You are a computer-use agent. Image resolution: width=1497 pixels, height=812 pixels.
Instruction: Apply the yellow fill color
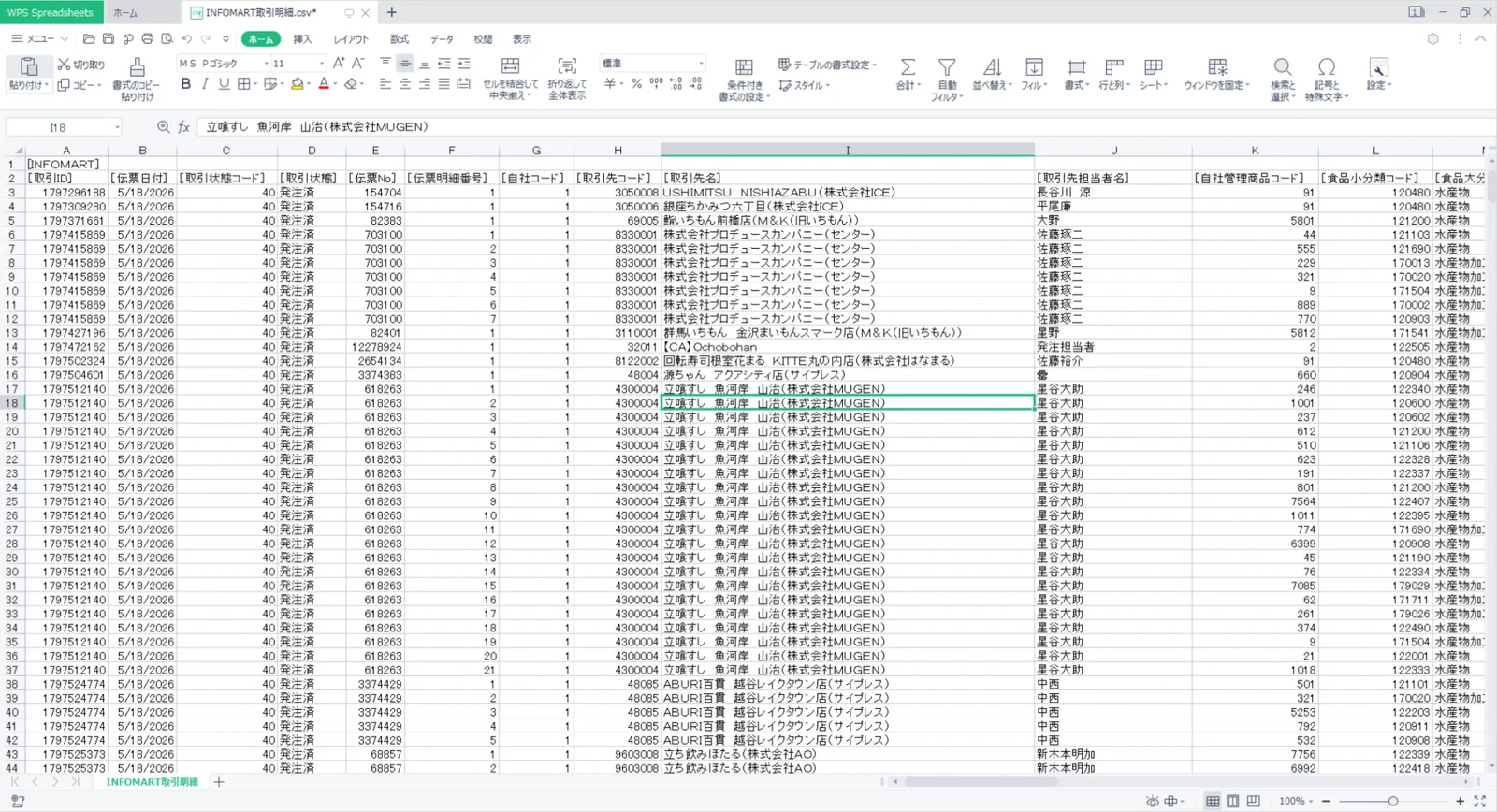coord(297,84)
